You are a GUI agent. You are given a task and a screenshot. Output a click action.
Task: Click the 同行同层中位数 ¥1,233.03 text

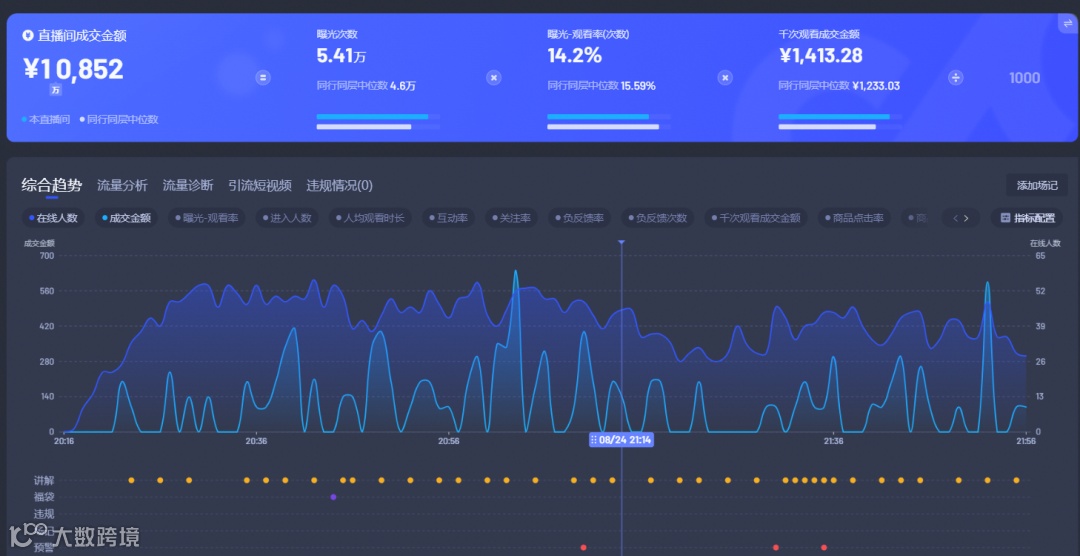[839, 86]
